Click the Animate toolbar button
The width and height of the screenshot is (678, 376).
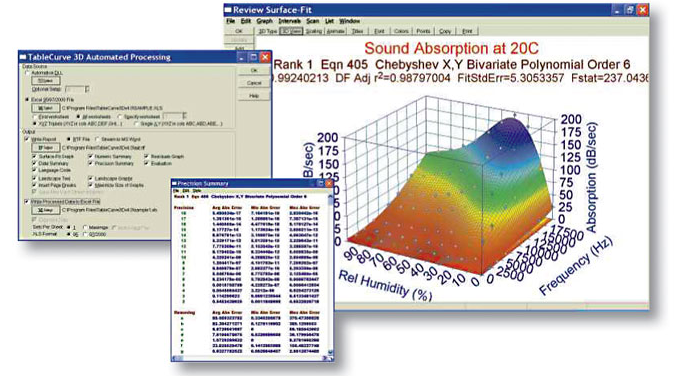336,31
